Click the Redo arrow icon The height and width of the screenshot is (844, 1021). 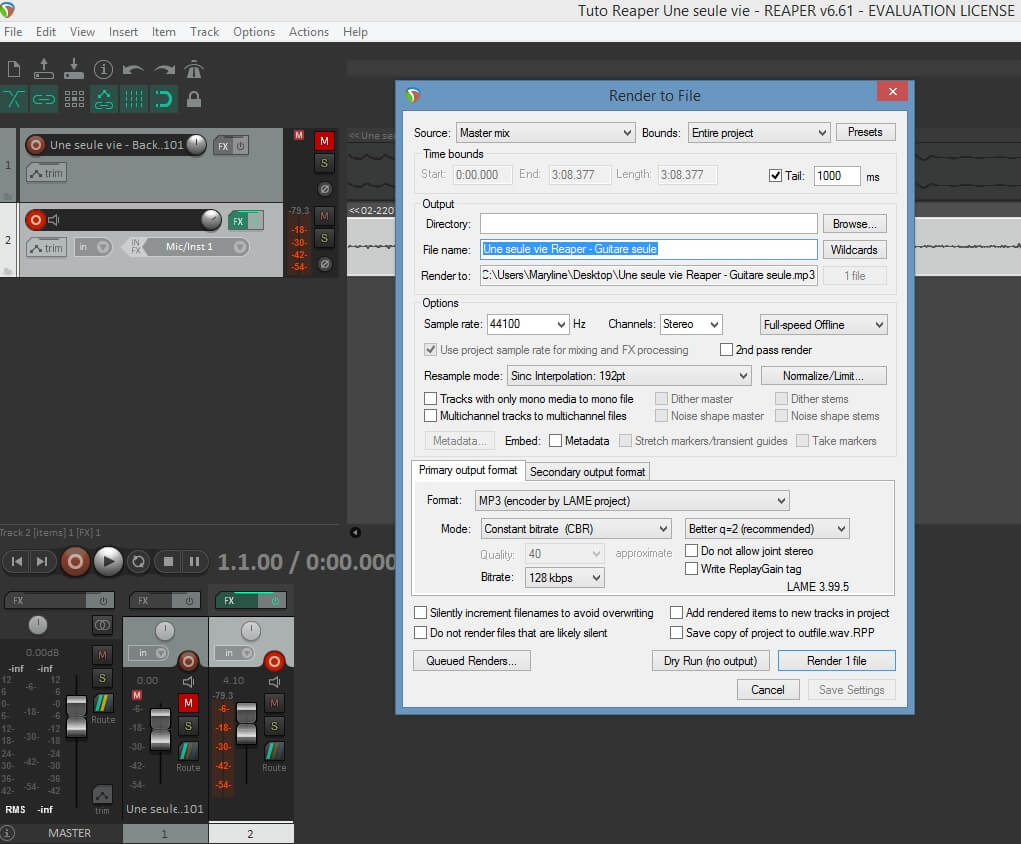(x=164, y=69)
